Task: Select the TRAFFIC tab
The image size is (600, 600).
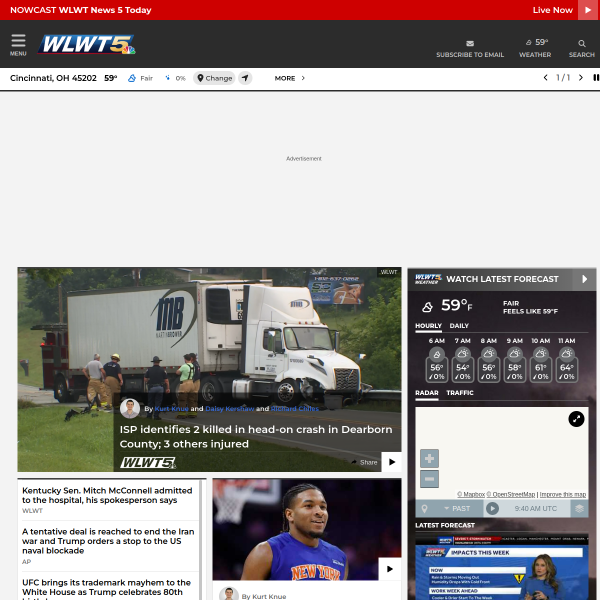Action: pyautogui.click(x=460, y=393)
